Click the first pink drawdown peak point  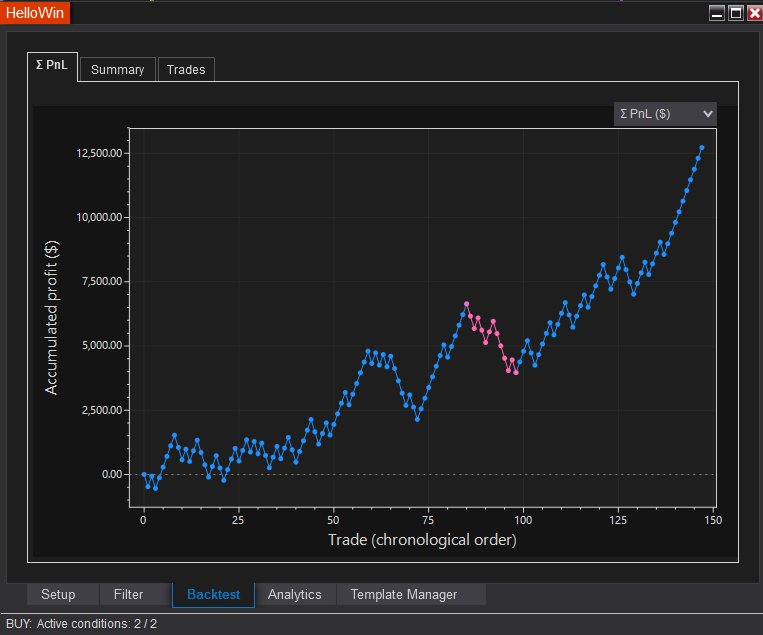[466, 304]
